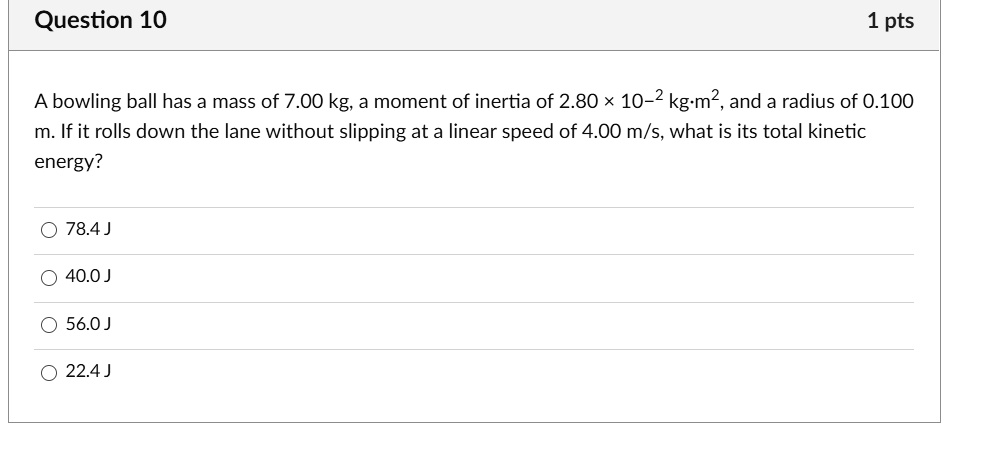997x469 pixels.
Task: Click the "56.0 J" answer label text
Action: point(88,324)
